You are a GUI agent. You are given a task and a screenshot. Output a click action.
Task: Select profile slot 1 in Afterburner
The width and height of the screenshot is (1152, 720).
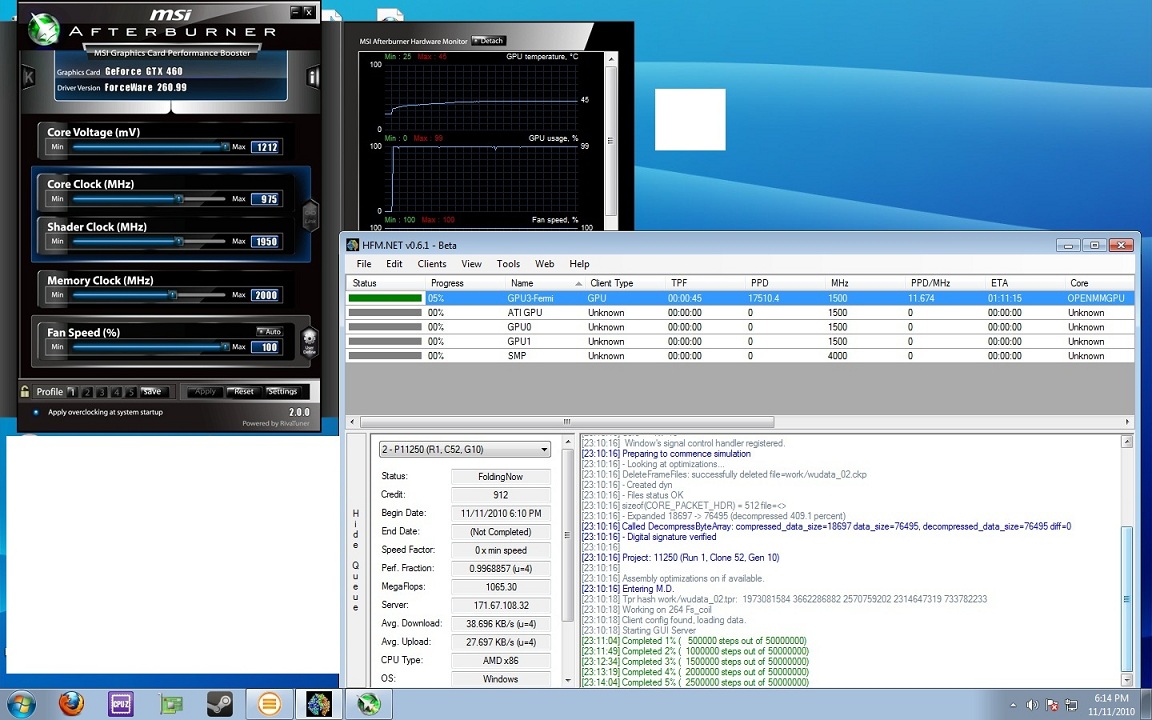pos(73,392)
